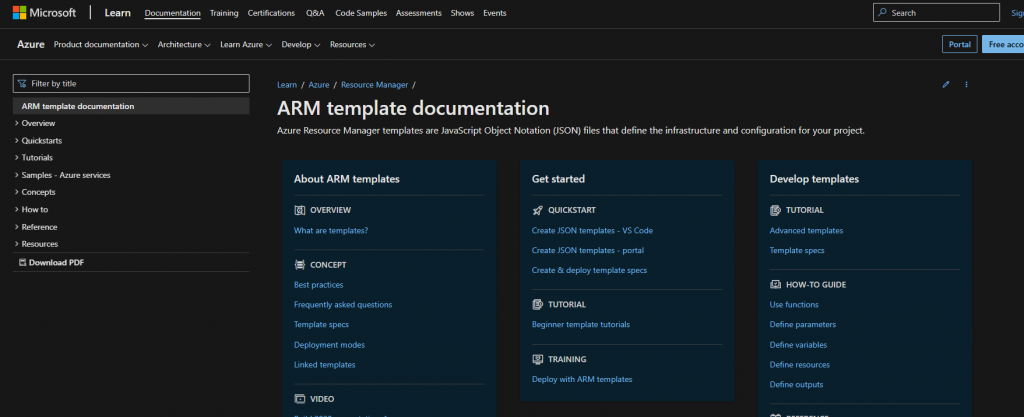Expand the How to sidebar section
1024x417 pixels.
[34, 210]
